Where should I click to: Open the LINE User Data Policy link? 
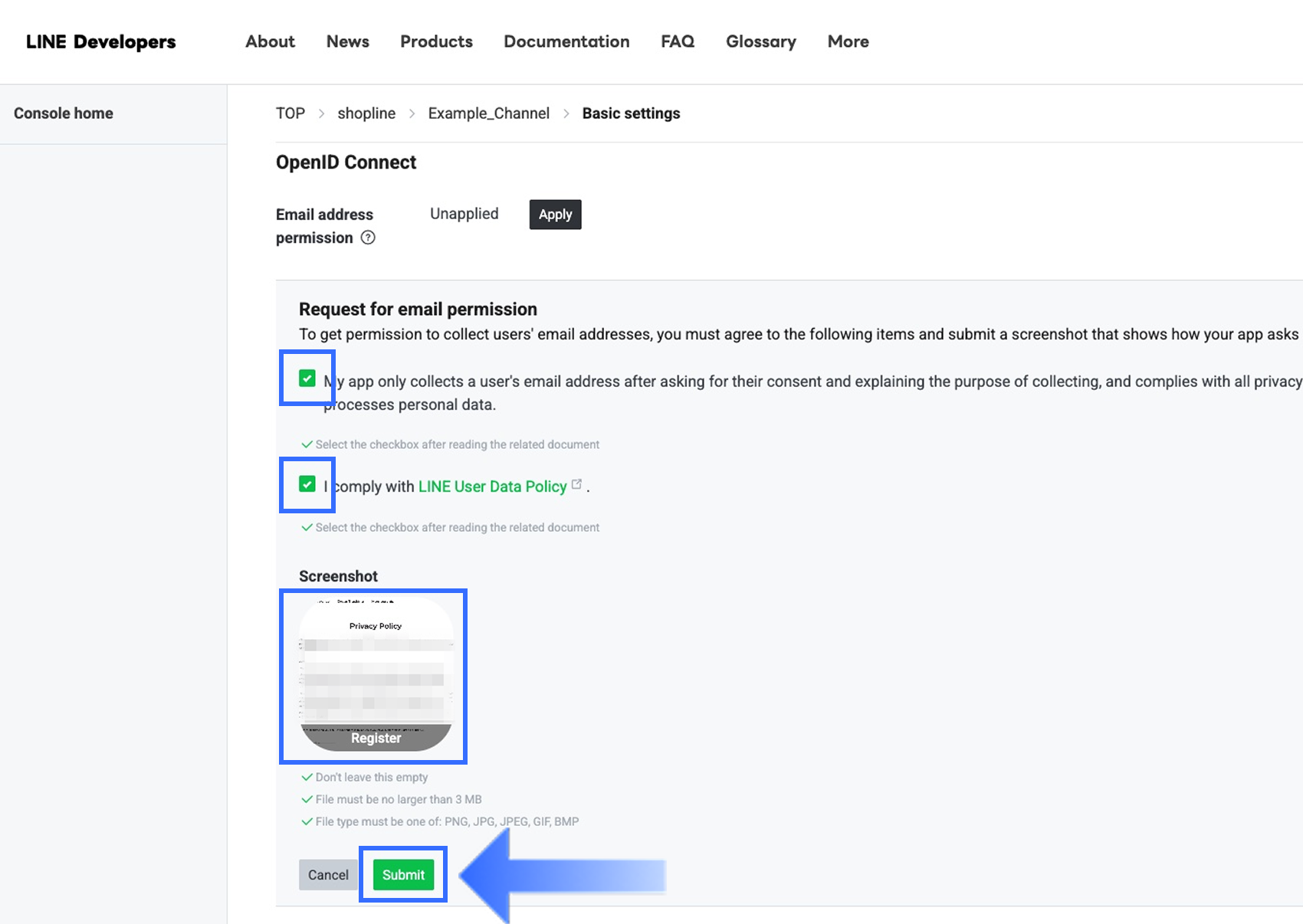click(492, 487)
